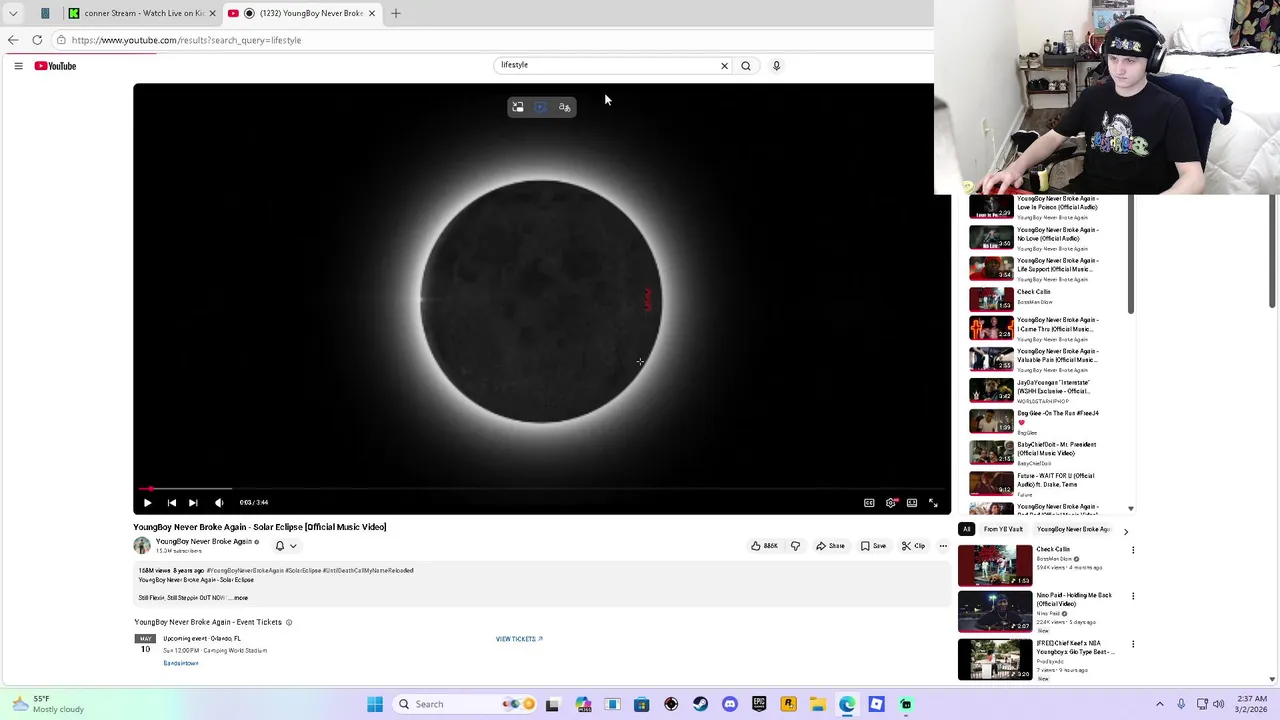This screenshot has width=1280, height=720.
Task: Open VIEW TICKETS link
Action: [519, 639]
